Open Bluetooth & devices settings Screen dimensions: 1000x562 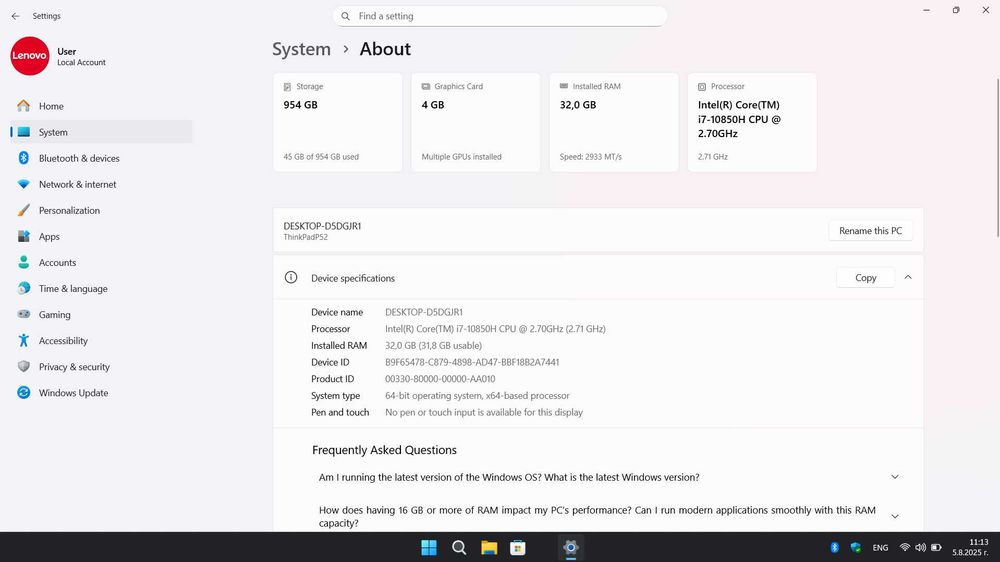(101, 158)
